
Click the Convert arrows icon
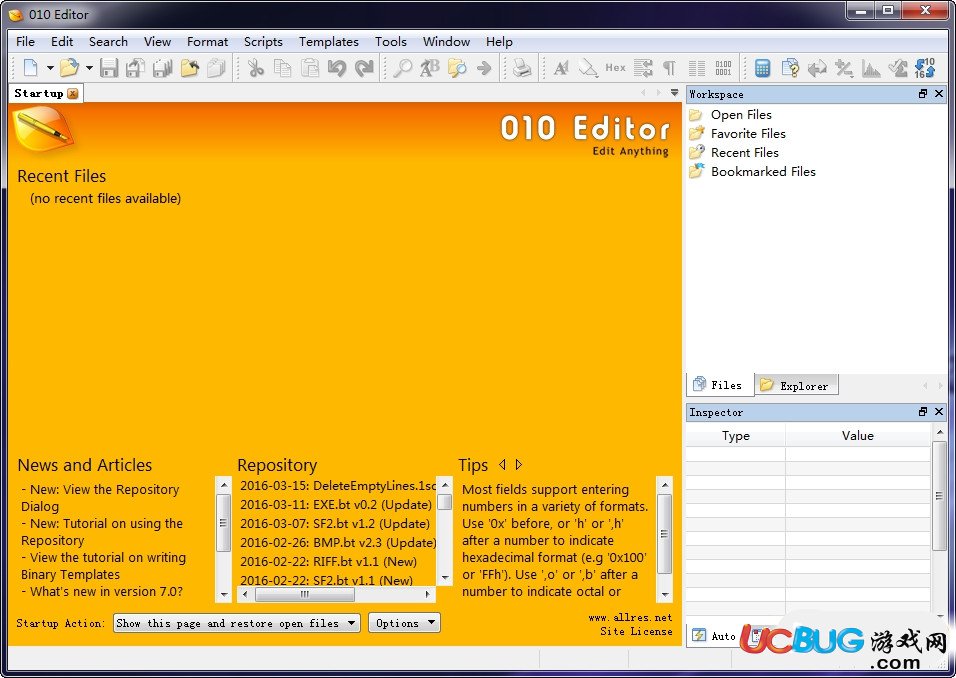816,68
